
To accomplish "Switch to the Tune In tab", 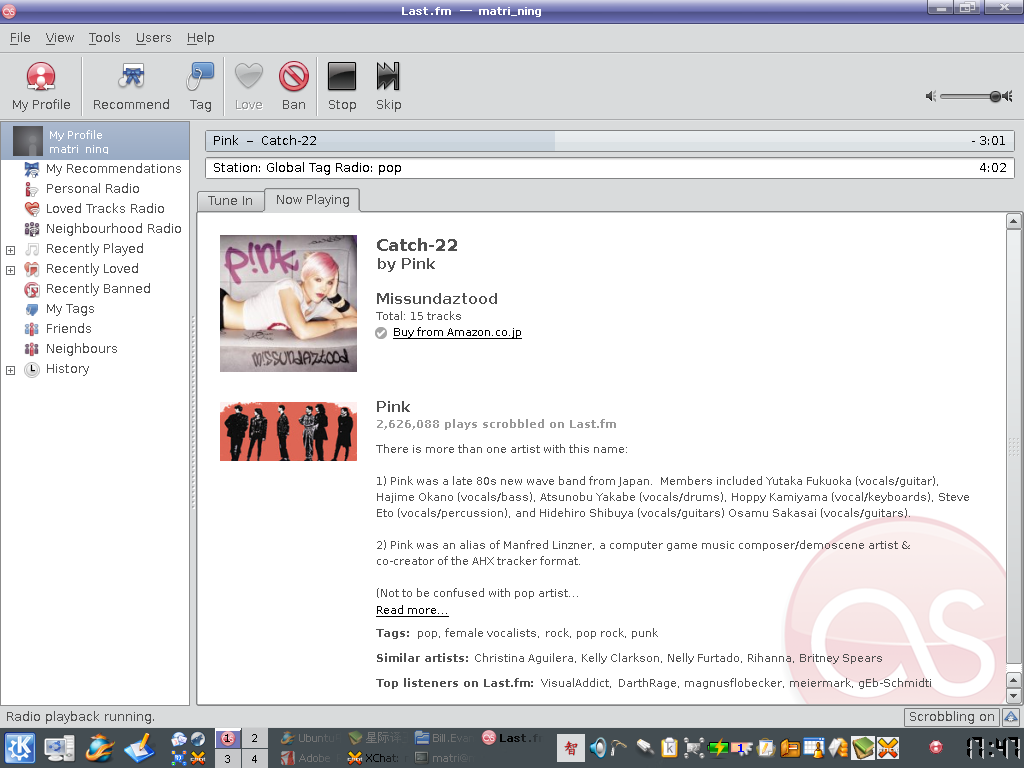I will click(230, 200).
